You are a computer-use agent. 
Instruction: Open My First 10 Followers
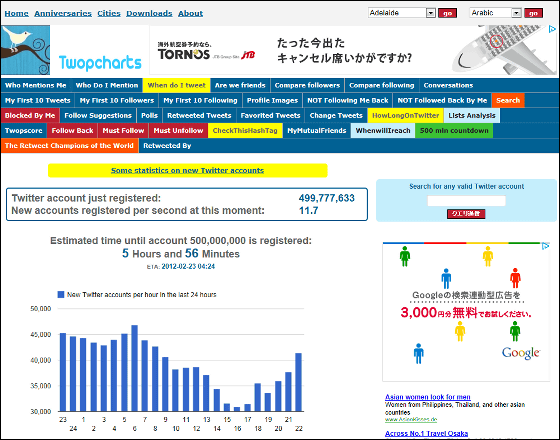click(117, 100)
